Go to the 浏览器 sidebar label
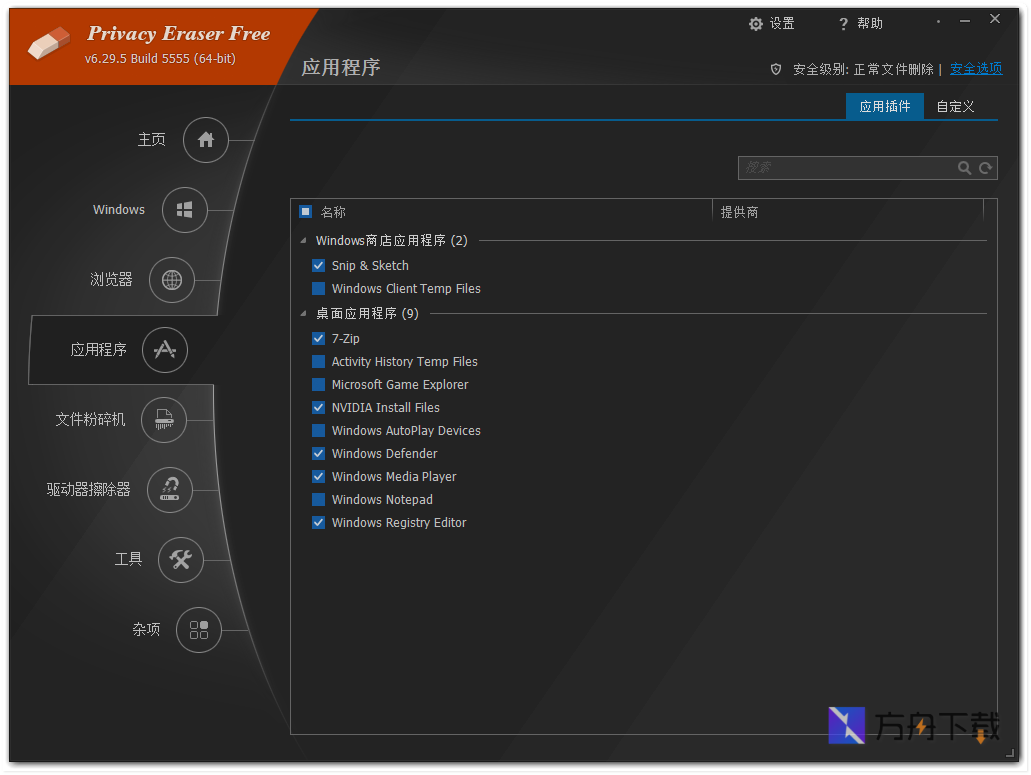 111,279
